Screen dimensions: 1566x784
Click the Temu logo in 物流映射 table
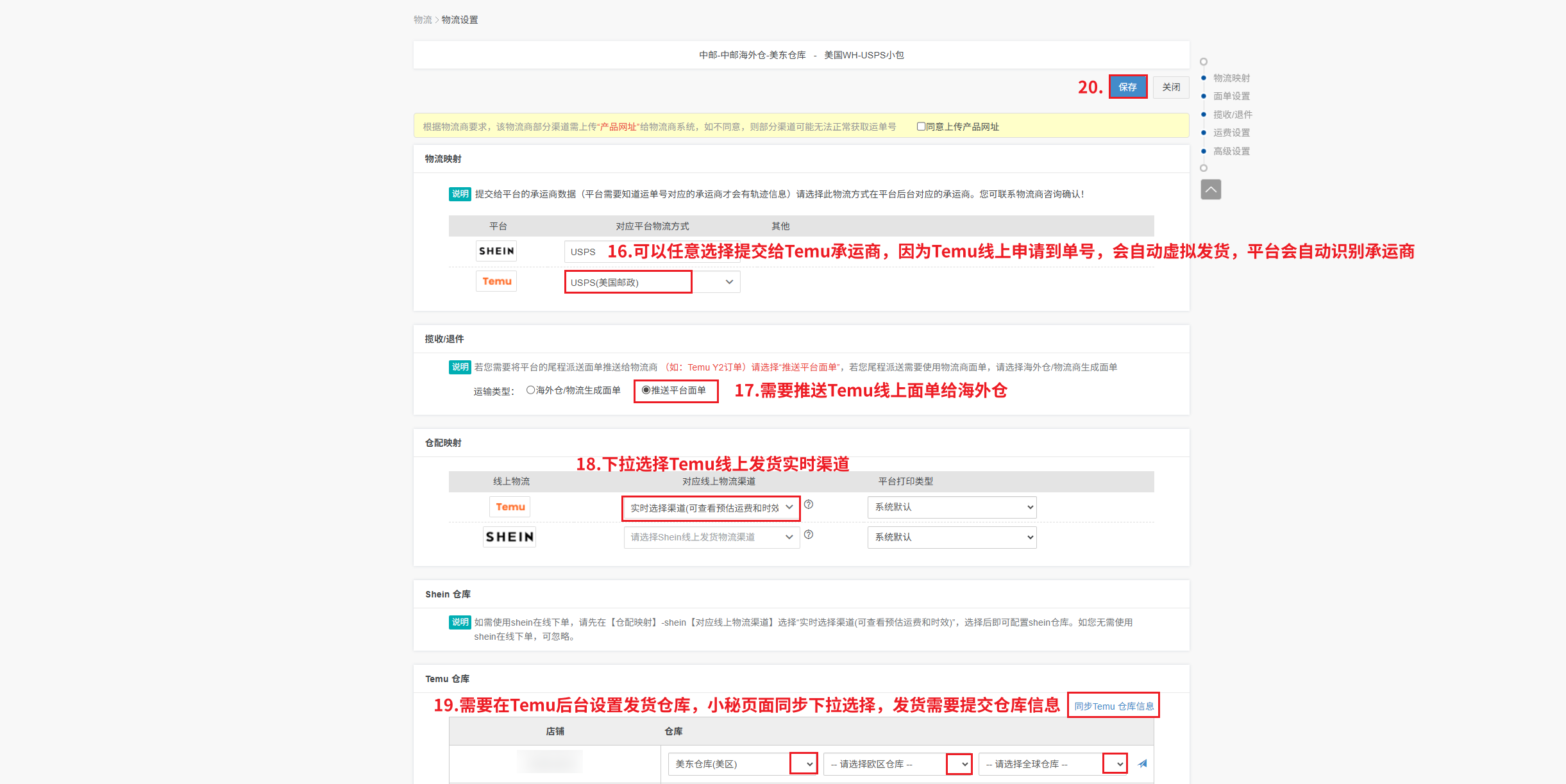point(496,281)
